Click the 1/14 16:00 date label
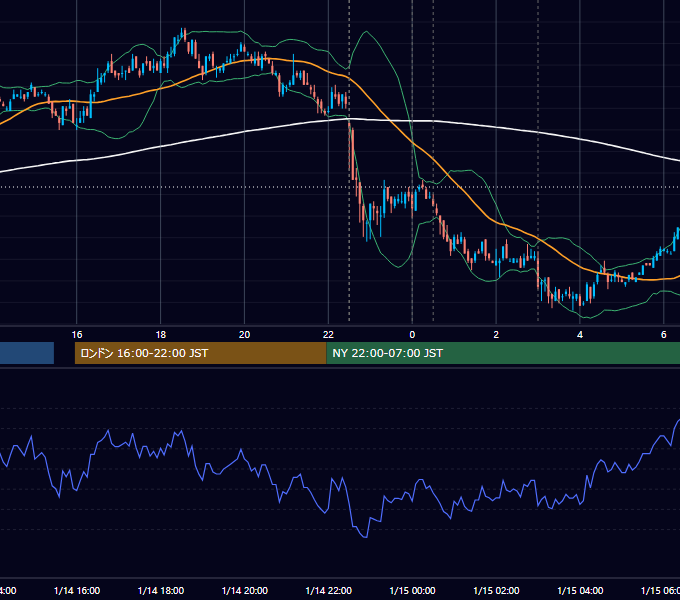The image size is (680, 600). 77,590
